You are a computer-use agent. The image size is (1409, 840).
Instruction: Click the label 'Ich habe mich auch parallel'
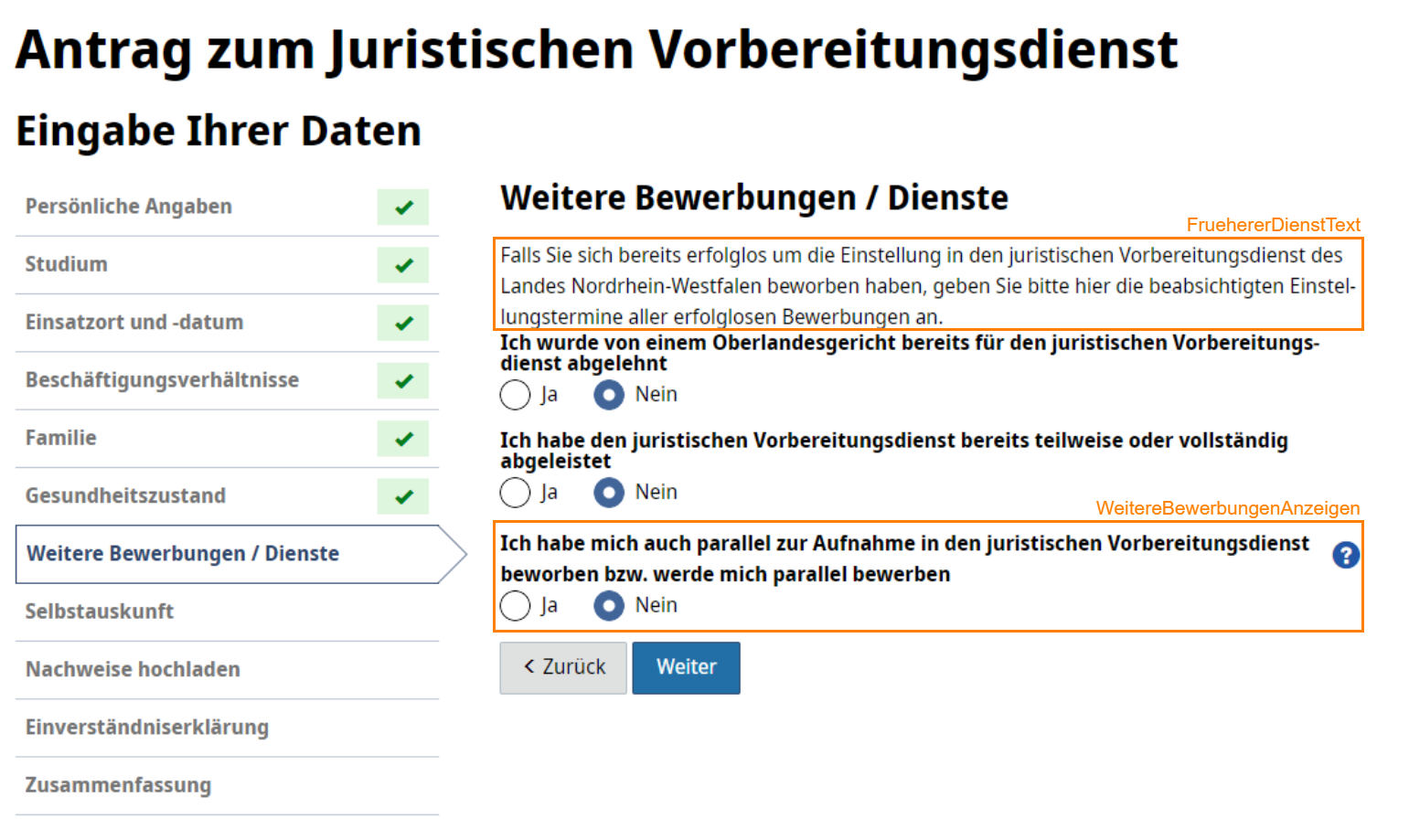point(905,558)
